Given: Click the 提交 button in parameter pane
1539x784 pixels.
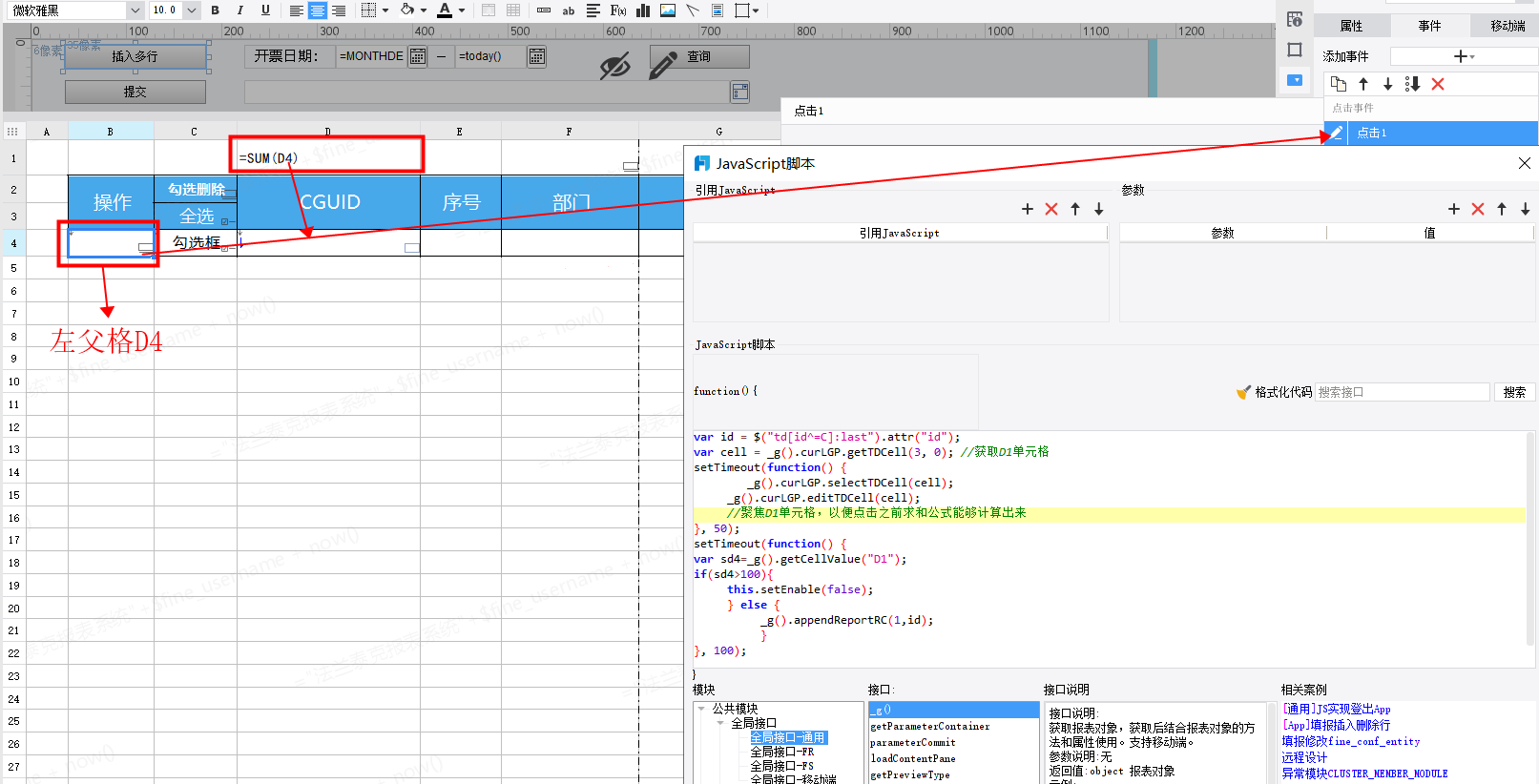Looking at the screenshot, I should (x=135, y=92).
